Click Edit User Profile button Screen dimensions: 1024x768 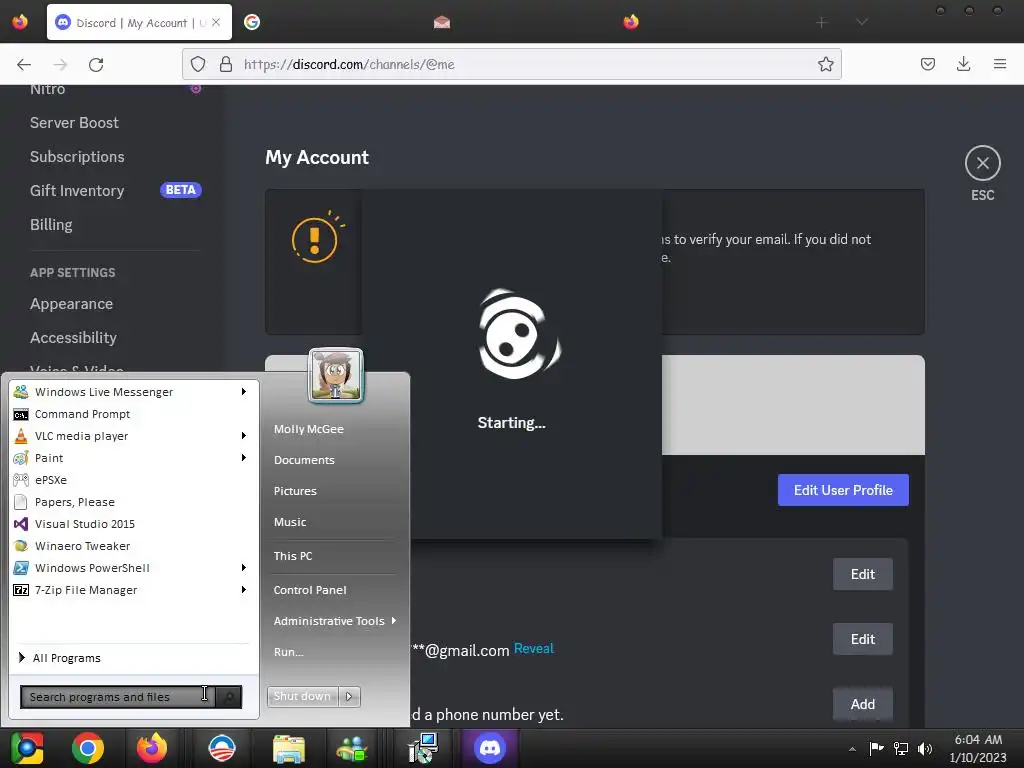(843, 490)
